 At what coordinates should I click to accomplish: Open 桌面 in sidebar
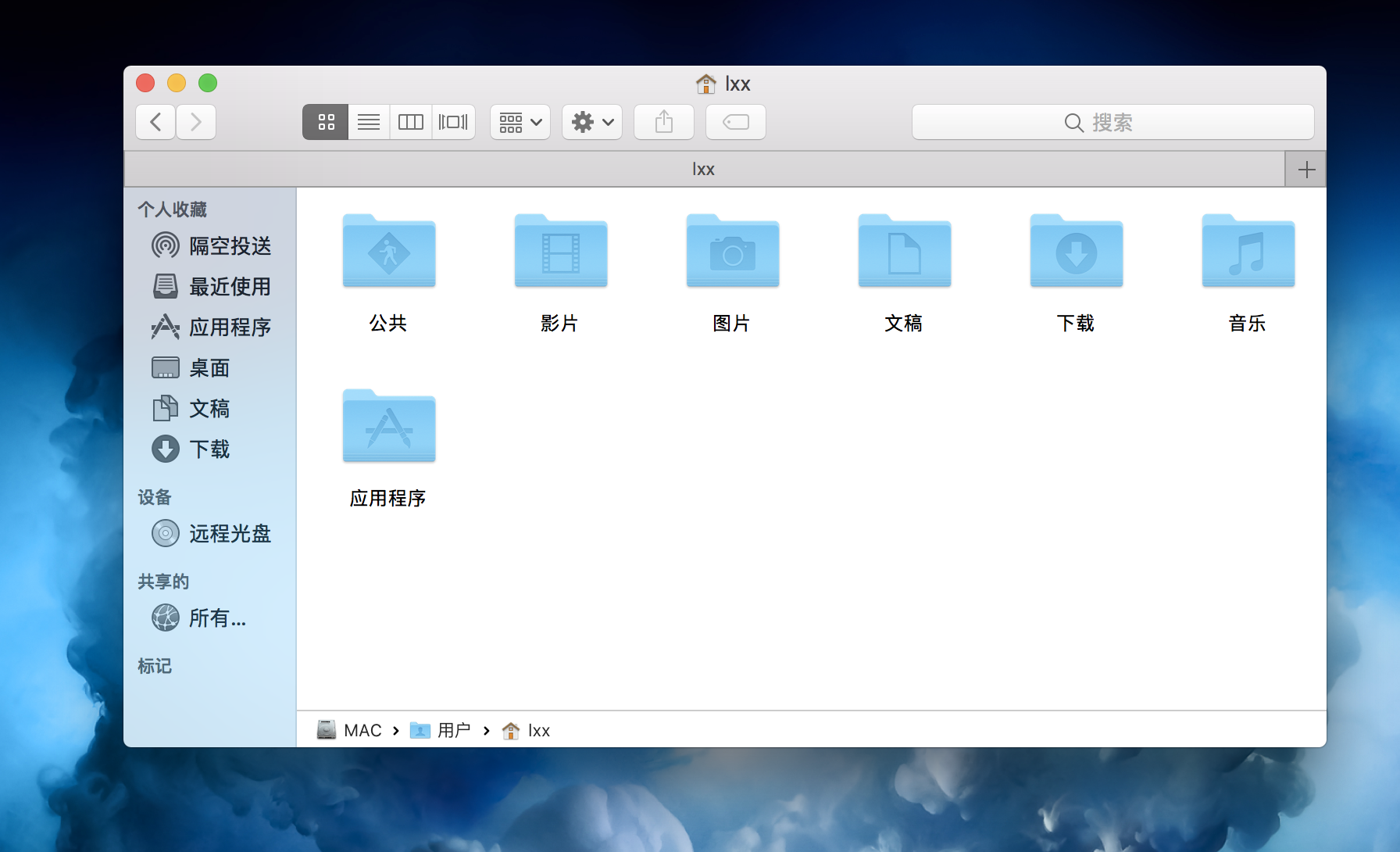point(211,368)
